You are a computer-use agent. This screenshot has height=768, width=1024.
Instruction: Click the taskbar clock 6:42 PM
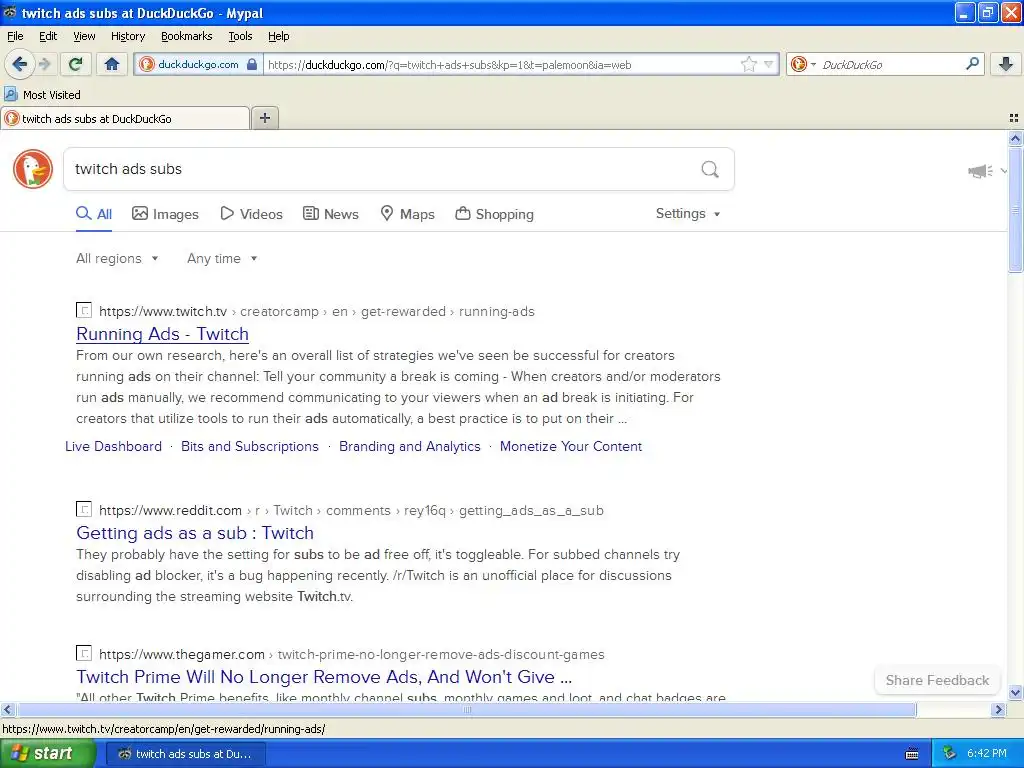pos(987,754)
